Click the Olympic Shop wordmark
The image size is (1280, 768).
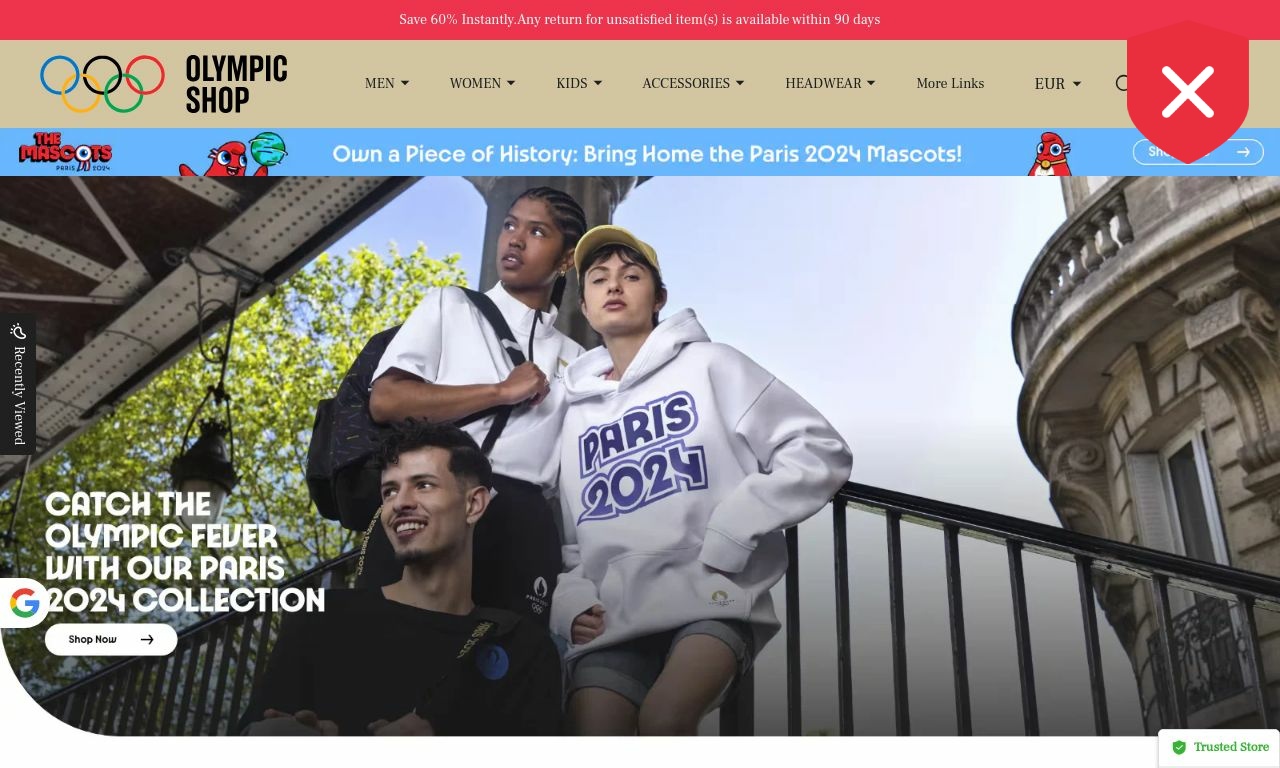[x=236, y=84]
